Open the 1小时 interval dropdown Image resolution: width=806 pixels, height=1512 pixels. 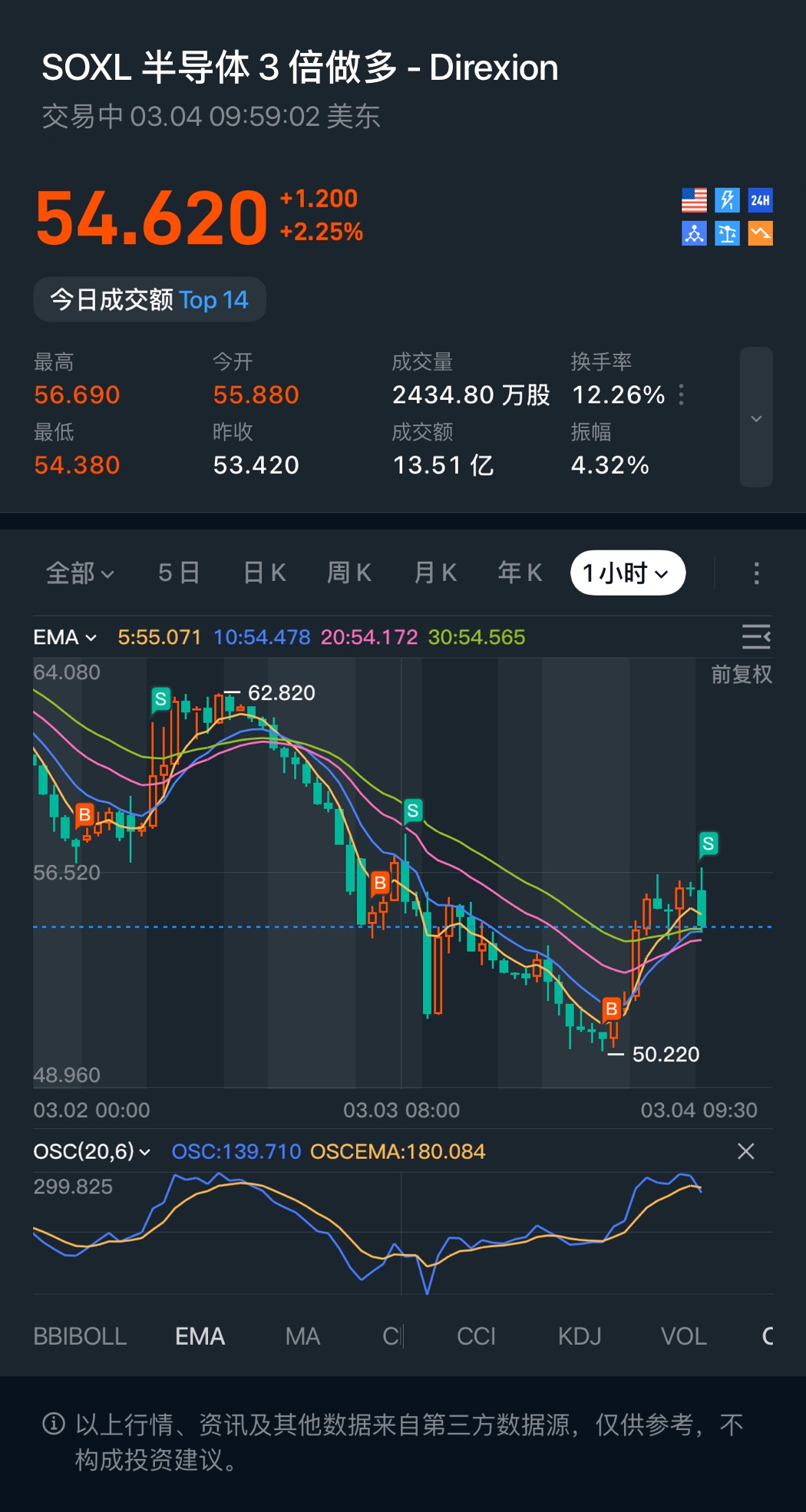pyautogui.click(x=628, y=573)
